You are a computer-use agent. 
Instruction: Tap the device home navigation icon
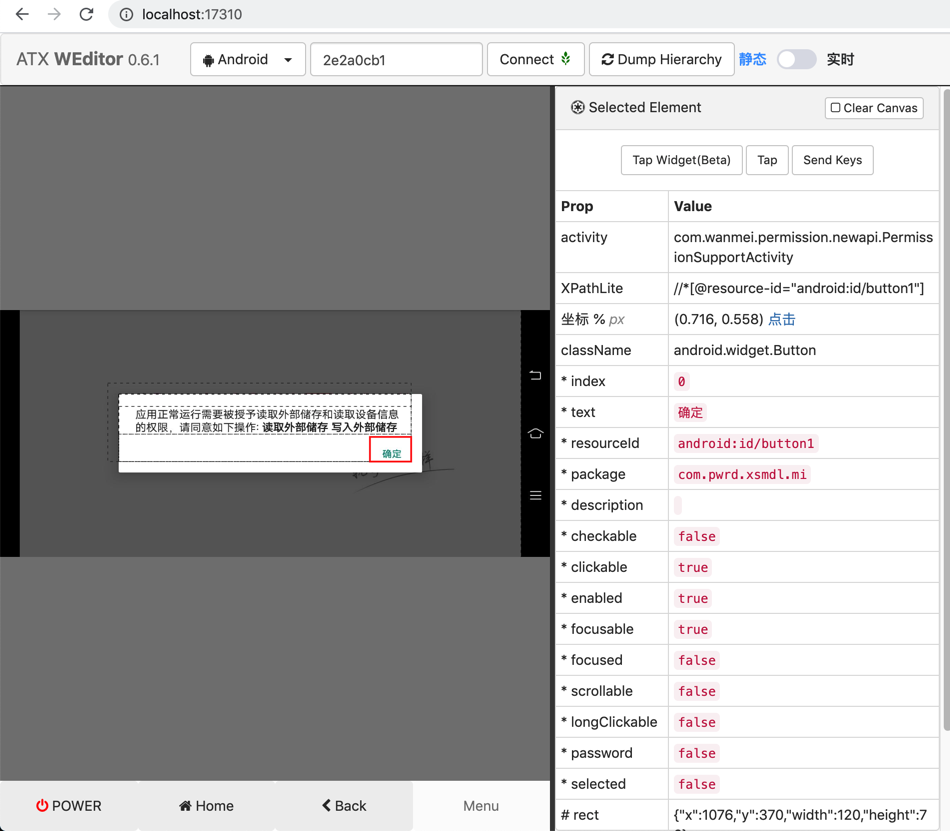click(x=536, y=434)
